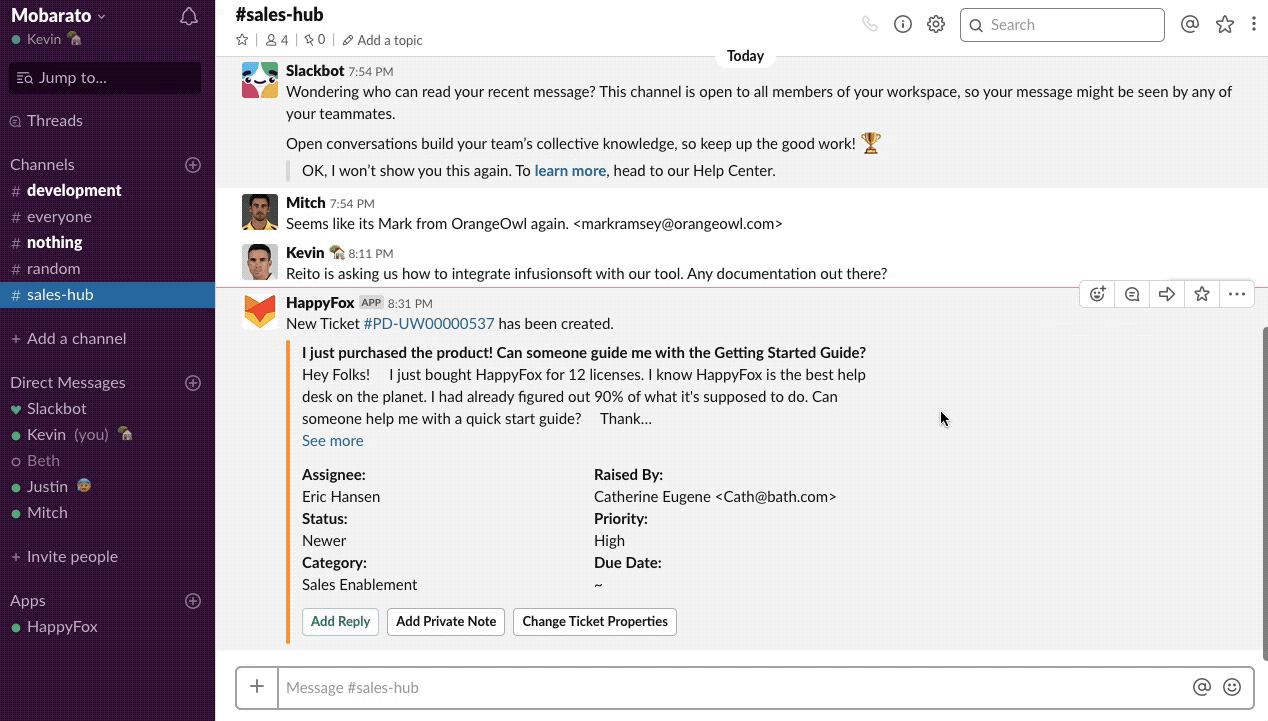Viewport: 1268px width, 721px height.
Task: Add an app with plus icon beside Apps
Action: pos(193,600)
